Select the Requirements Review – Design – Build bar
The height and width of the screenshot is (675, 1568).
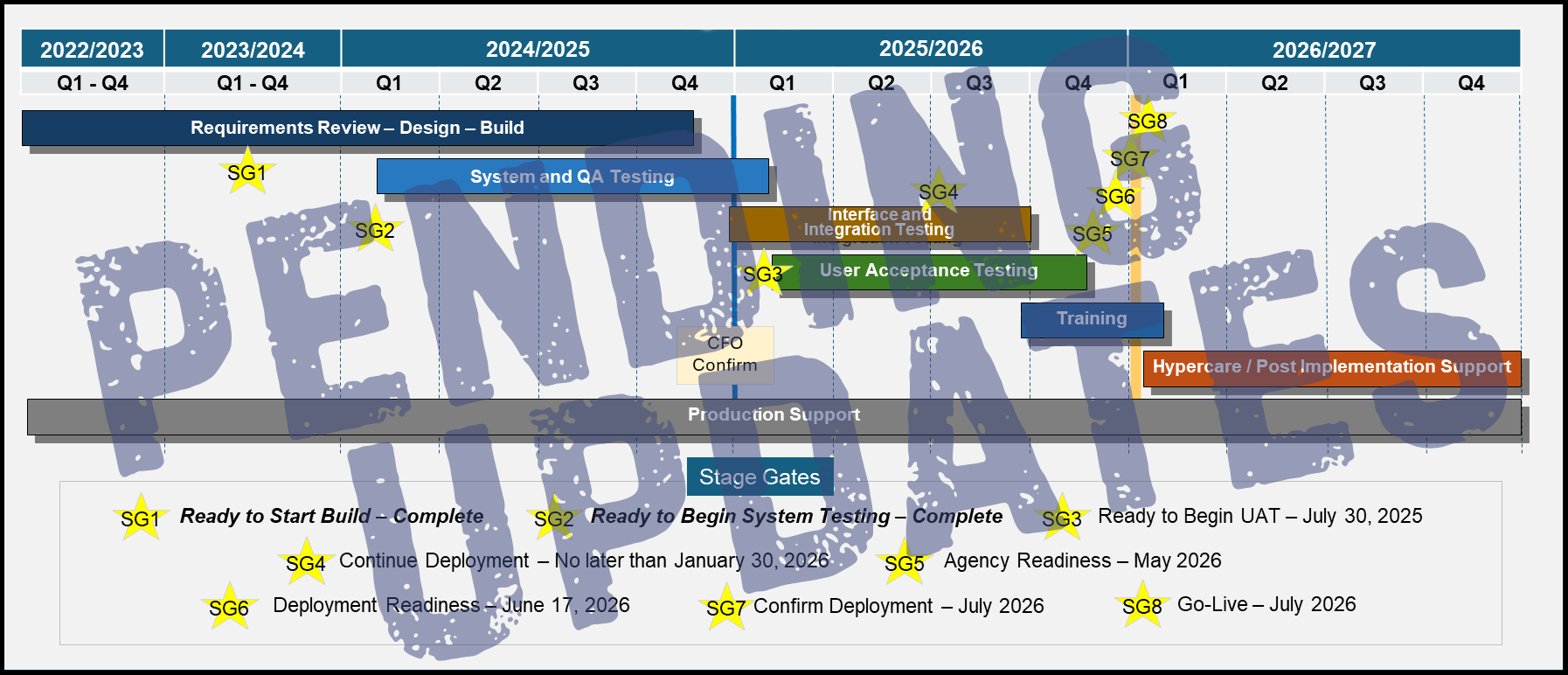[x=357, y=128]
